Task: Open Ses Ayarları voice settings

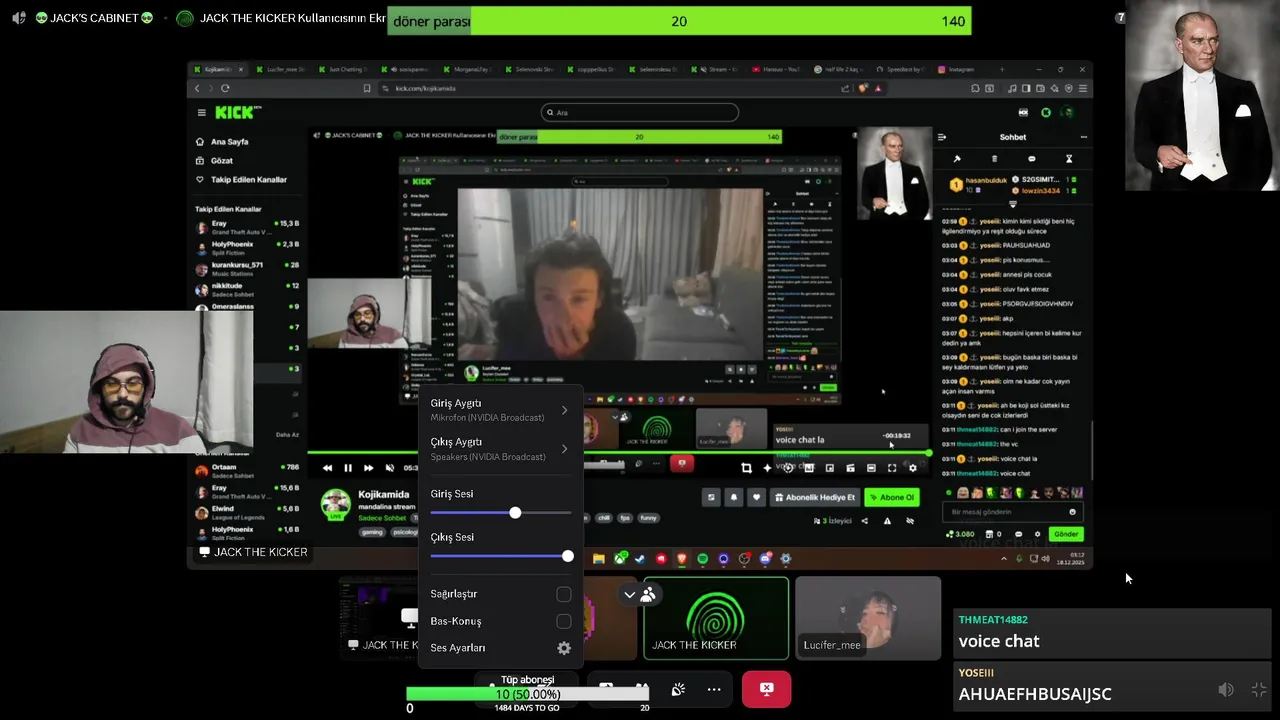Action: coord(500,648)
